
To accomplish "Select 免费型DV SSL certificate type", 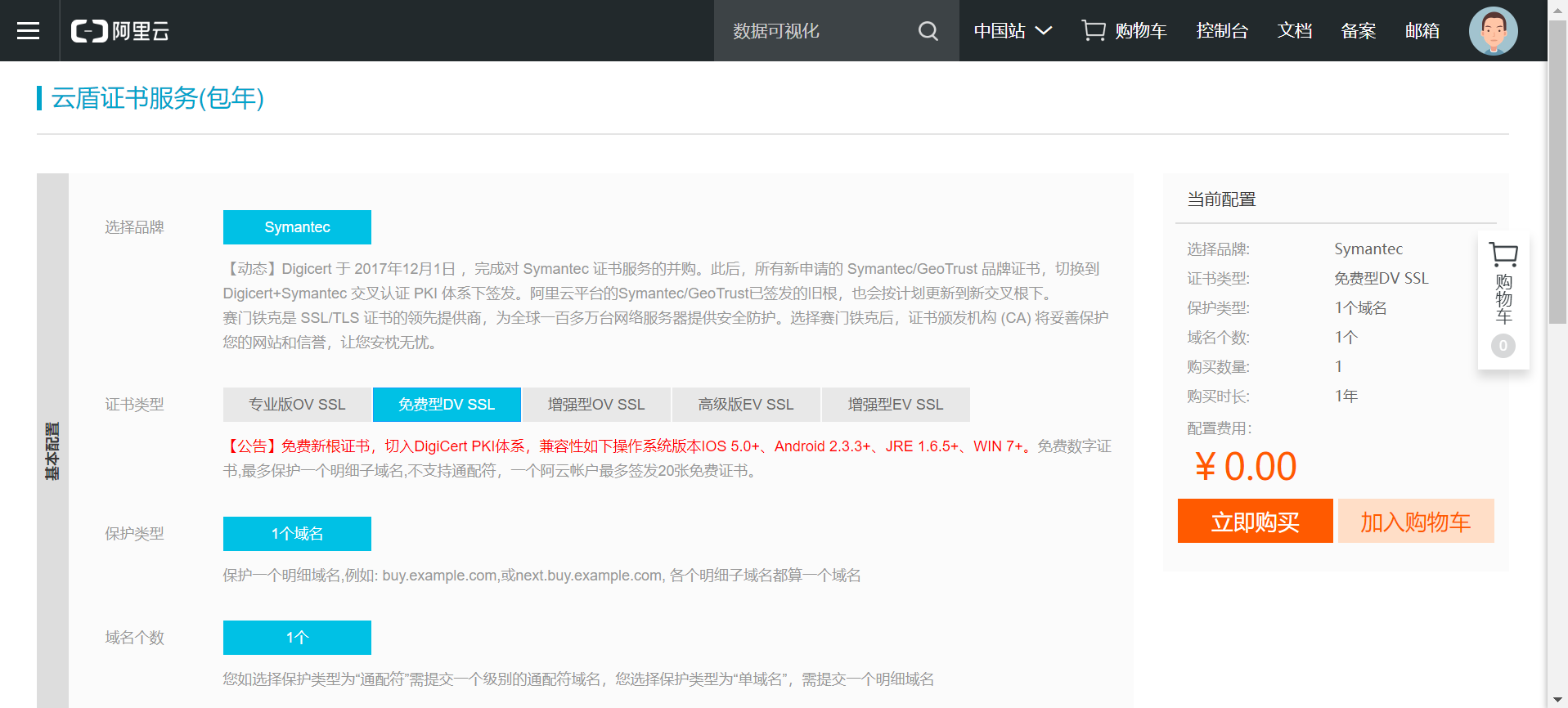I will coord(447,405).
